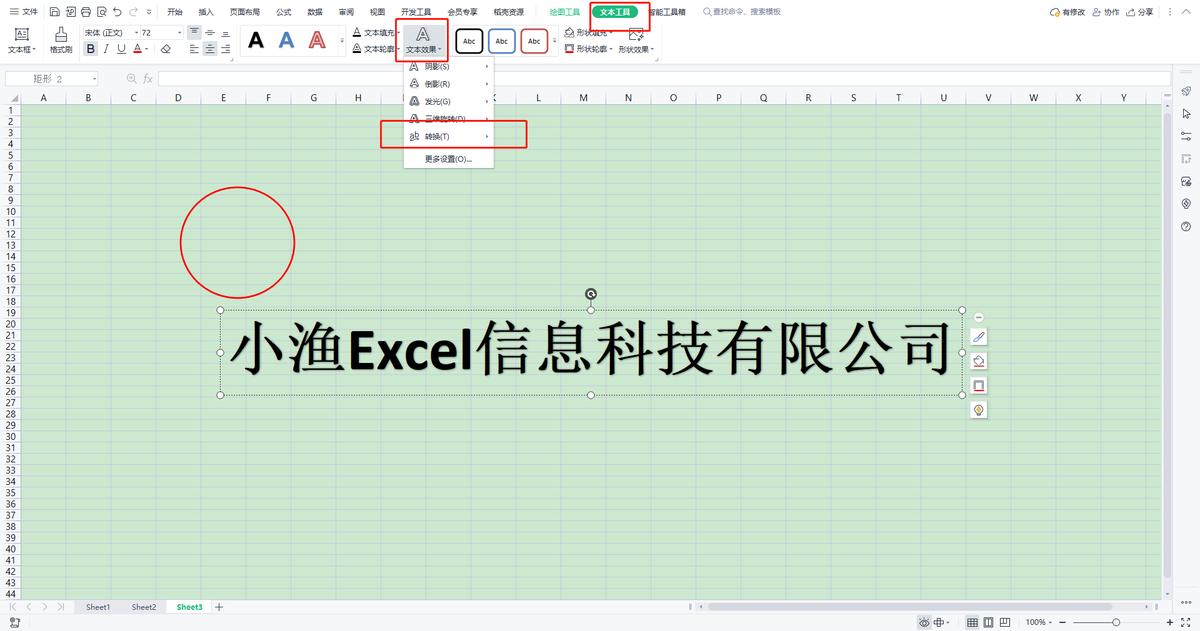Screen dimensions: 1200x631
Task: Toggle bold formatting on selected text
Action: tap(90, 48)
